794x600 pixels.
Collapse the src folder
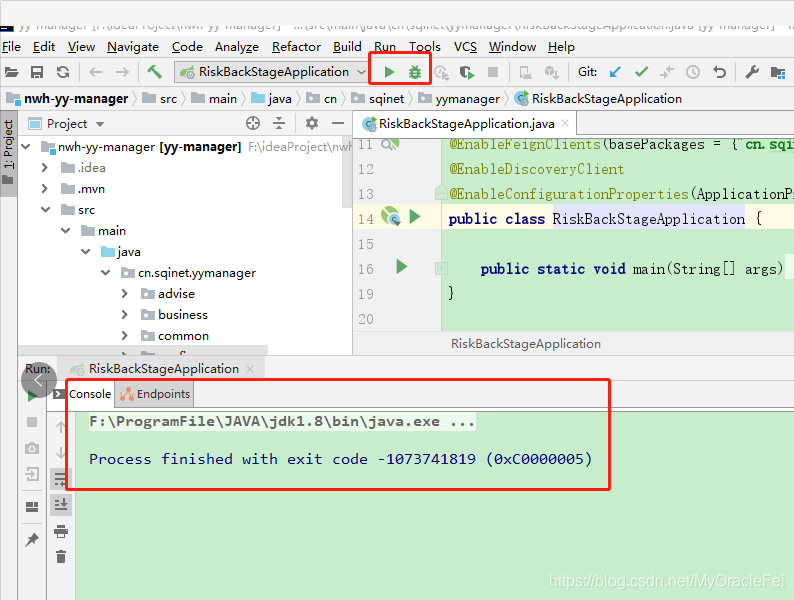(46, 210)
